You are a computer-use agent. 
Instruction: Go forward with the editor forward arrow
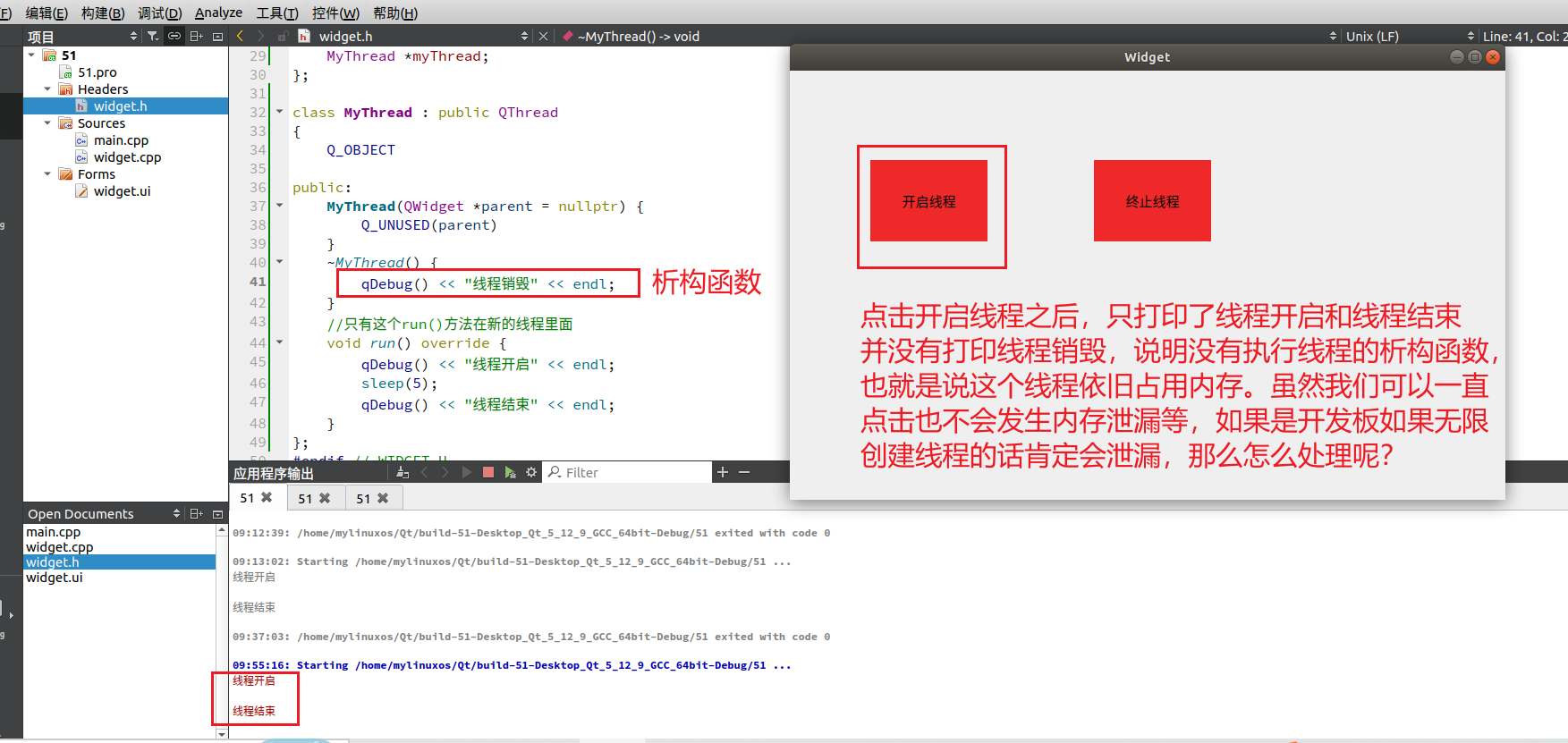pyautogui.click(x=260, y=36)
